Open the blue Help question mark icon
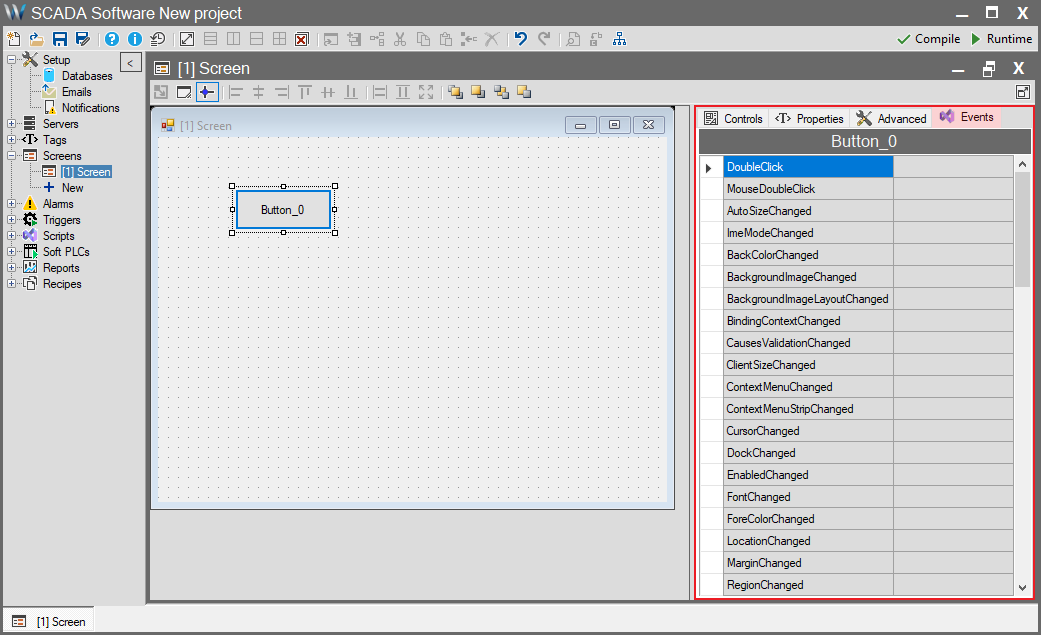This screenshot has height=635, width=1041. [112, 39]
